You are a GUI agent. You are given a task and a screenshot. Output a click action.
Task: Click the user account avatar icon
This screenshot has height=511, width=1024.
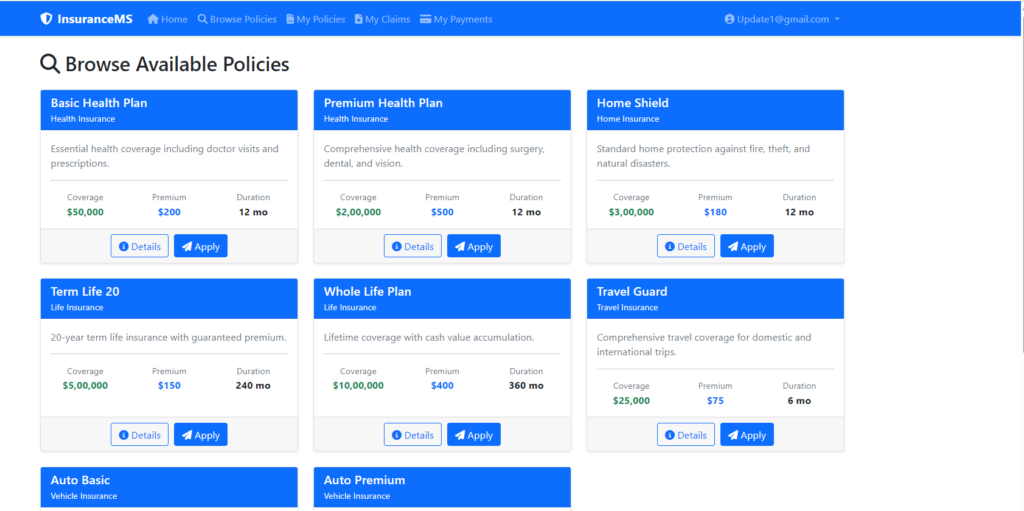click(729, 19)
